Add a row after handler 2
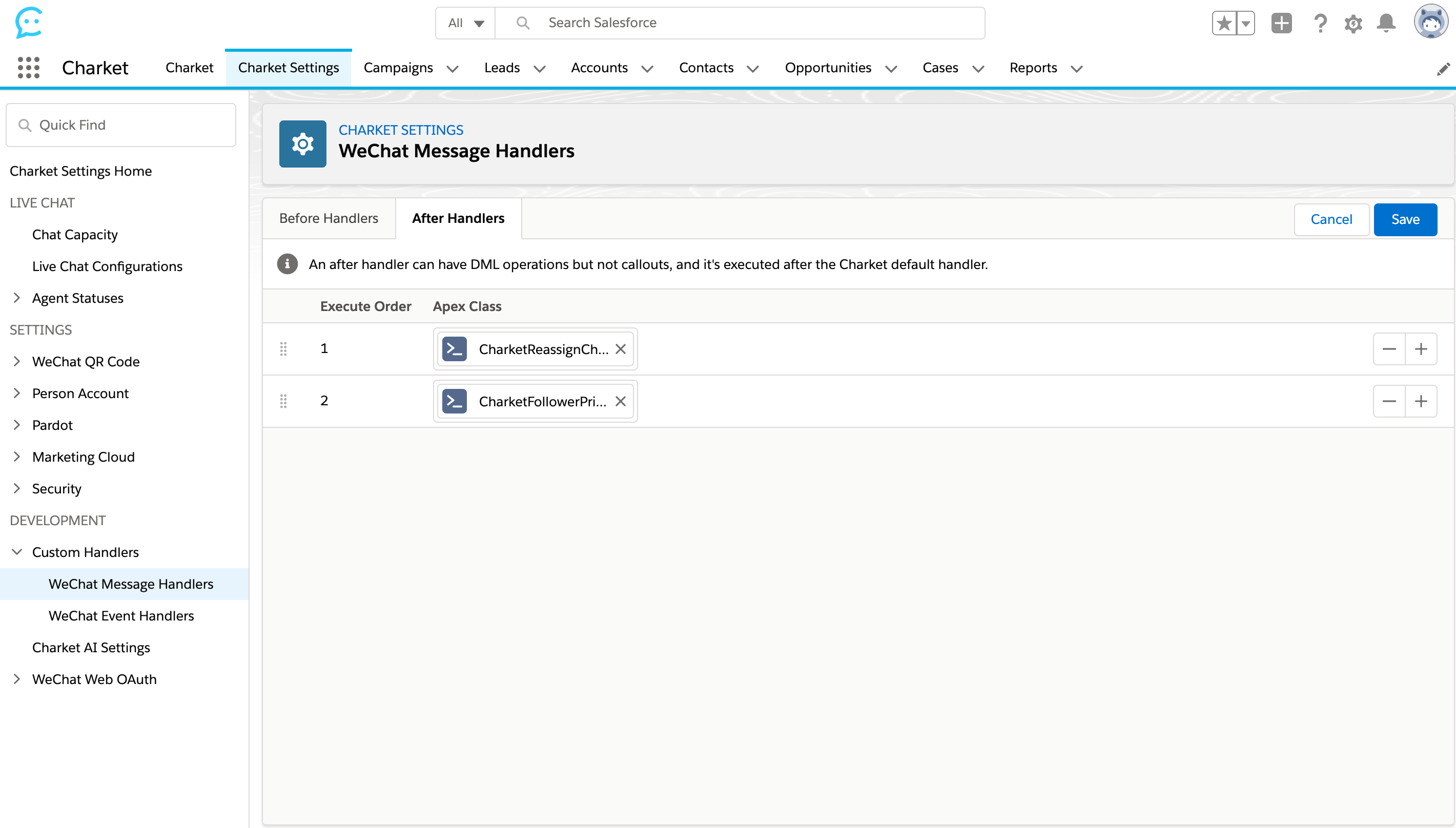This screenshot has width=1456, height=828. pyautogui.click(x=1421, y=401)
